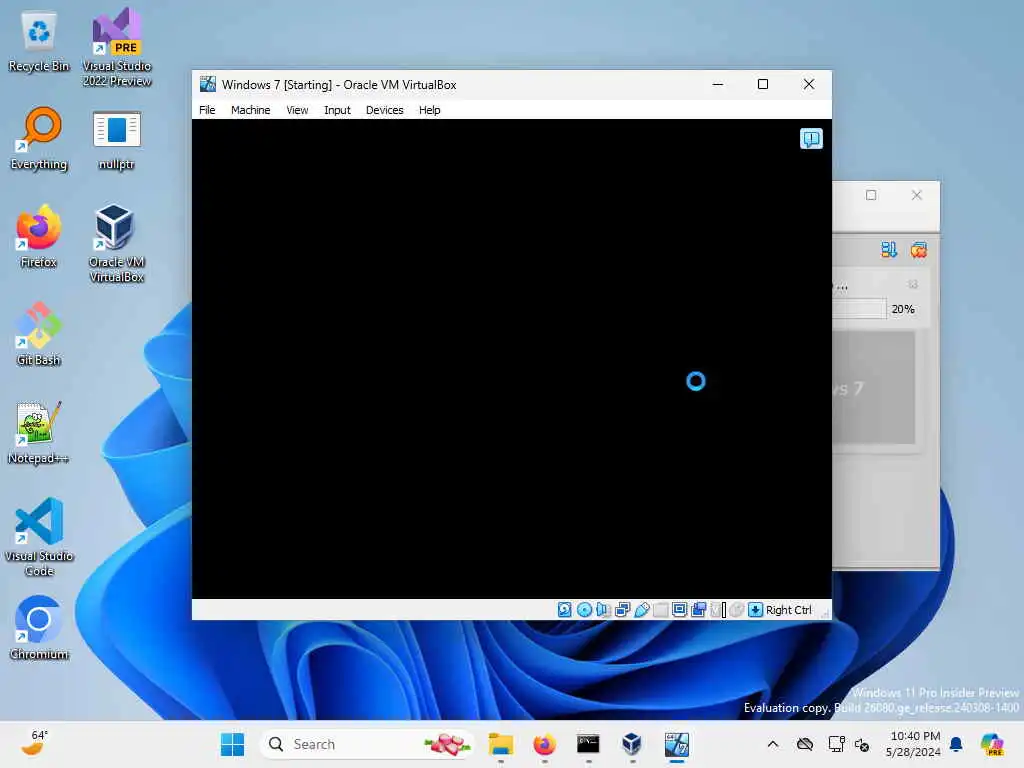Click the display indicator in status bar

[x=679, y=610]
